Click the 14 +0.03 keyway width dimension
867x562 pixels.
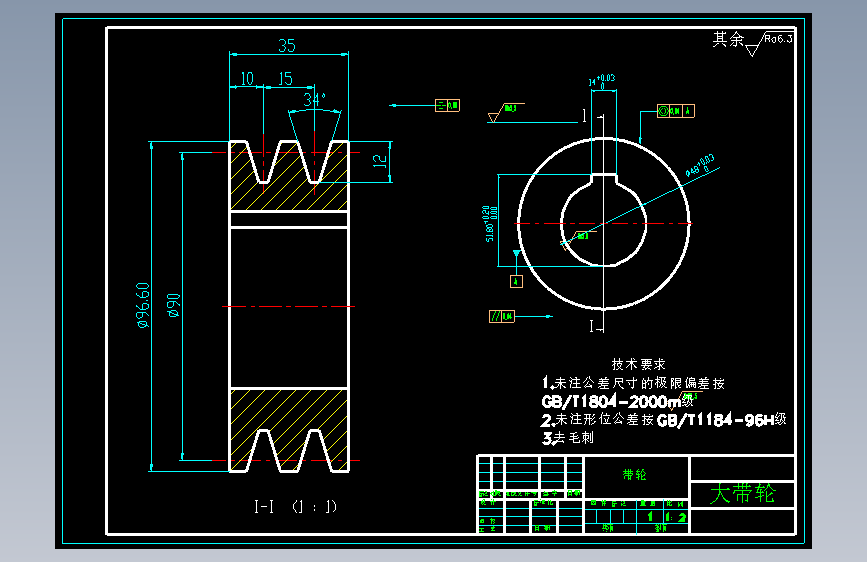[602, 81]
